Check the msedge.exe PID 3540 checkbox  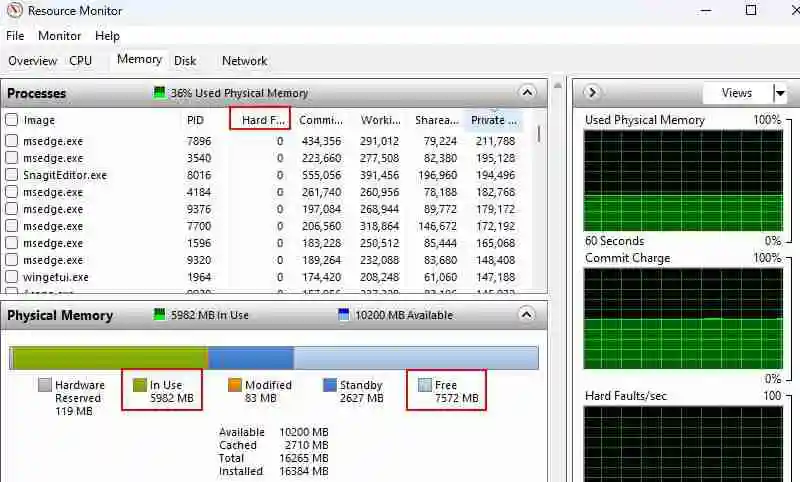pyautogui.click(x=11, y=158)
